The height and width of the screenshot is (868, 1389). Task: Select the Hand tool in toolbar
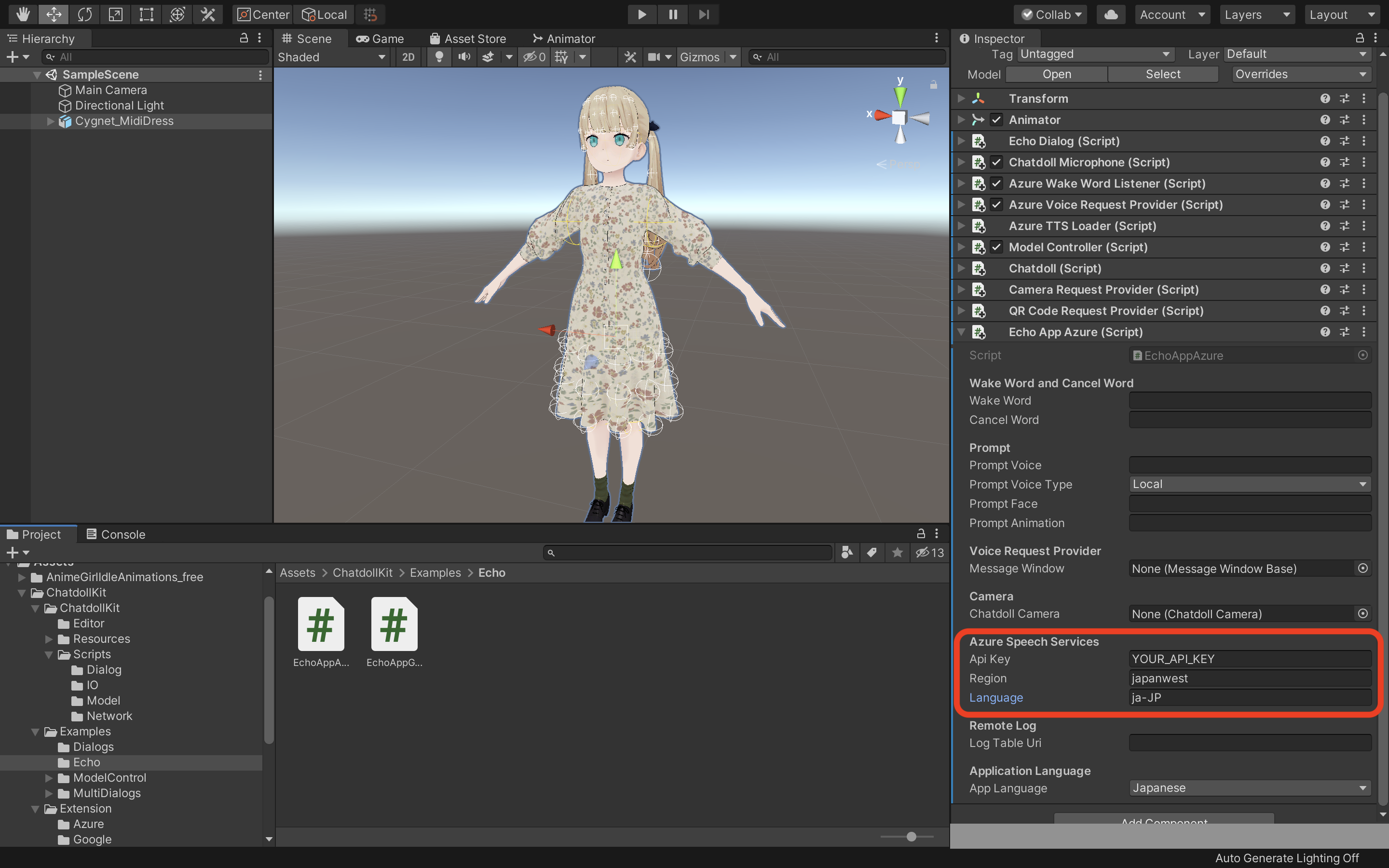click(22, 14)
